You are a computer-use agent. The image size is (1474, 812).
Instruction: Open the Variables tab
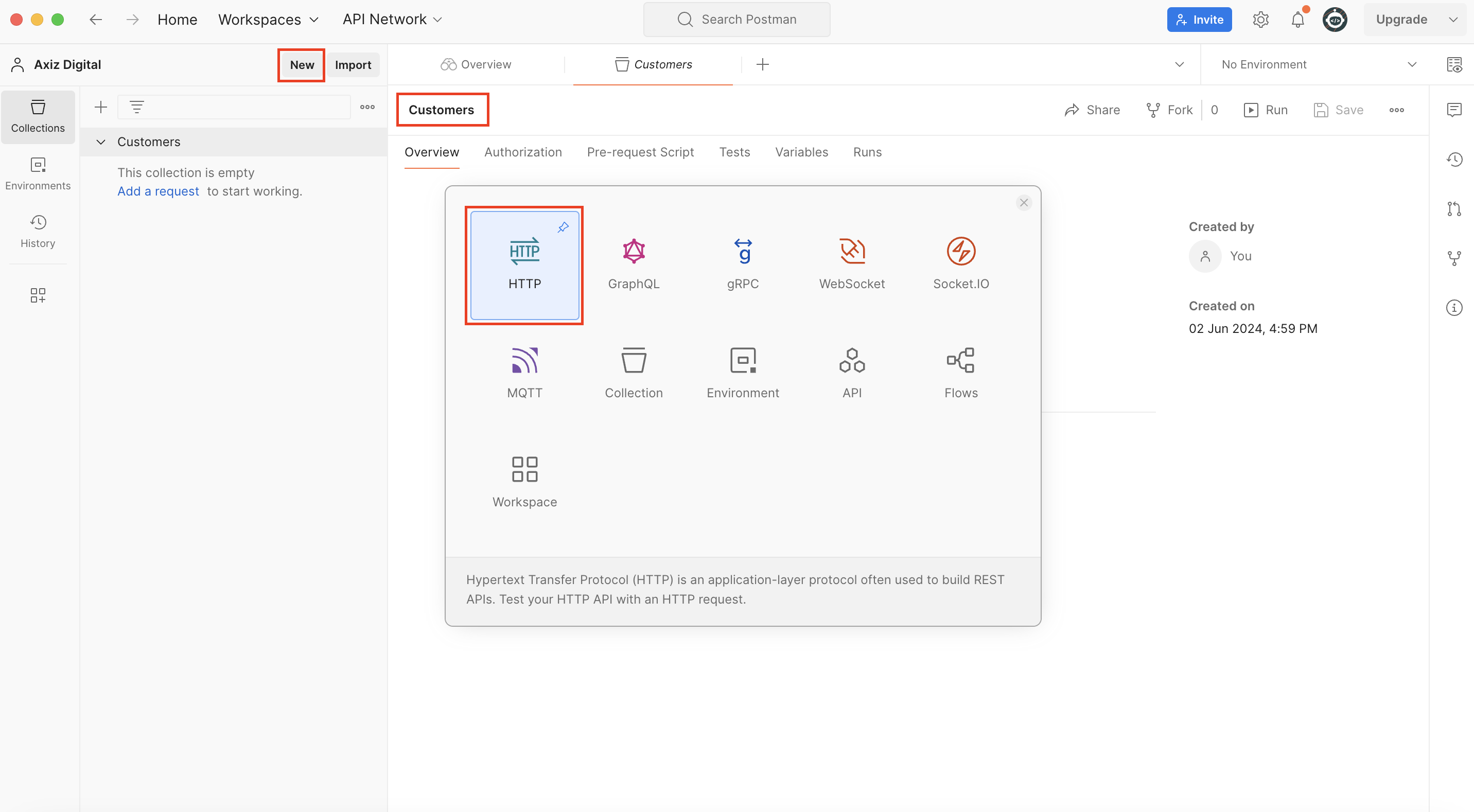[x=801, y=152]
